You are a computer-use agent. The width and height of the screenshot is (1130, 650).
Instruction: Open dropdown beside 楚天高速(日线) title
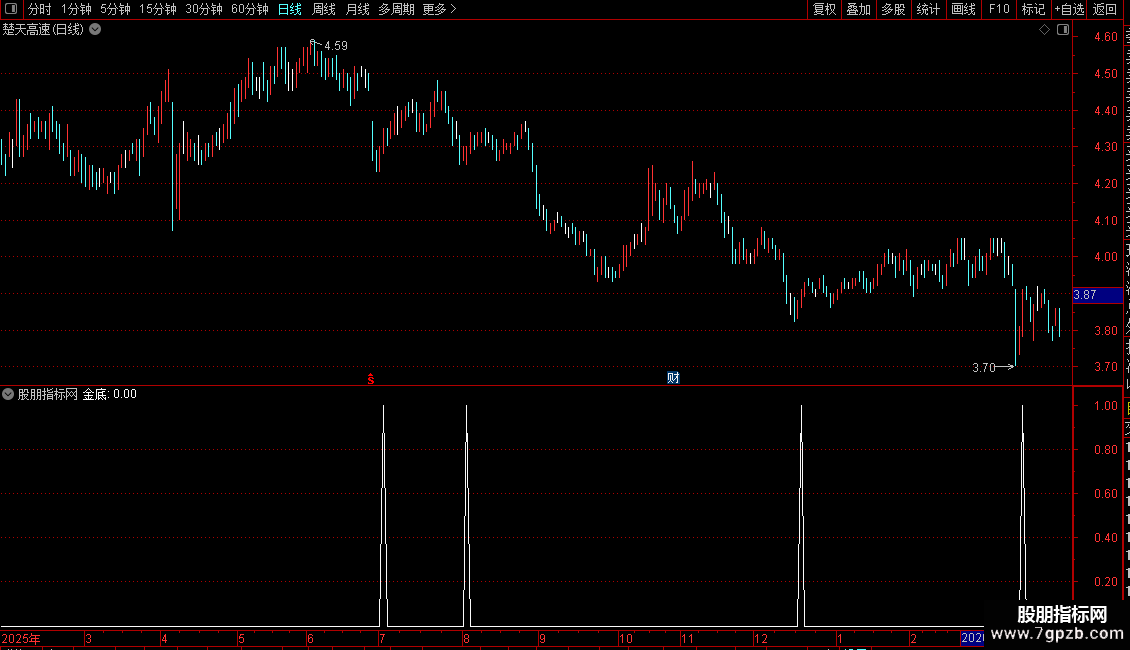(95, 30)
